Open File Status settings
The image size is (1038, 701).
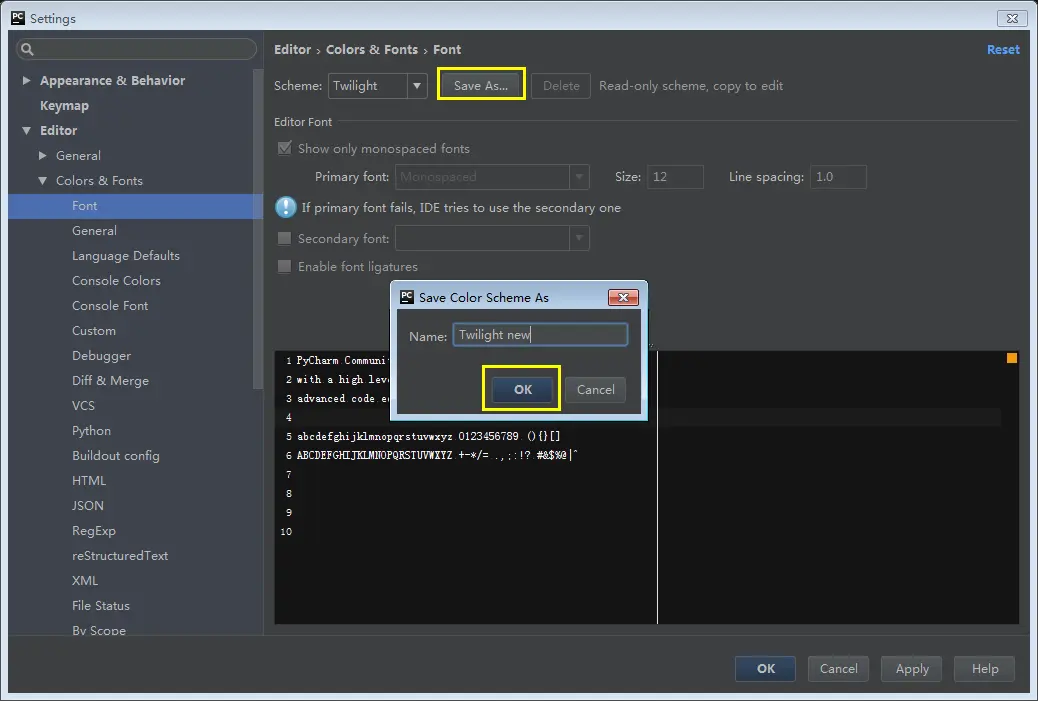coord(101,606)
